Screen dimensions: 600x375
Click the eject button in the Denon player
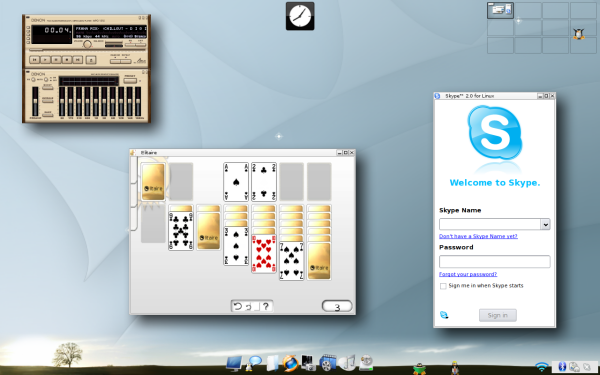point(91,60)
